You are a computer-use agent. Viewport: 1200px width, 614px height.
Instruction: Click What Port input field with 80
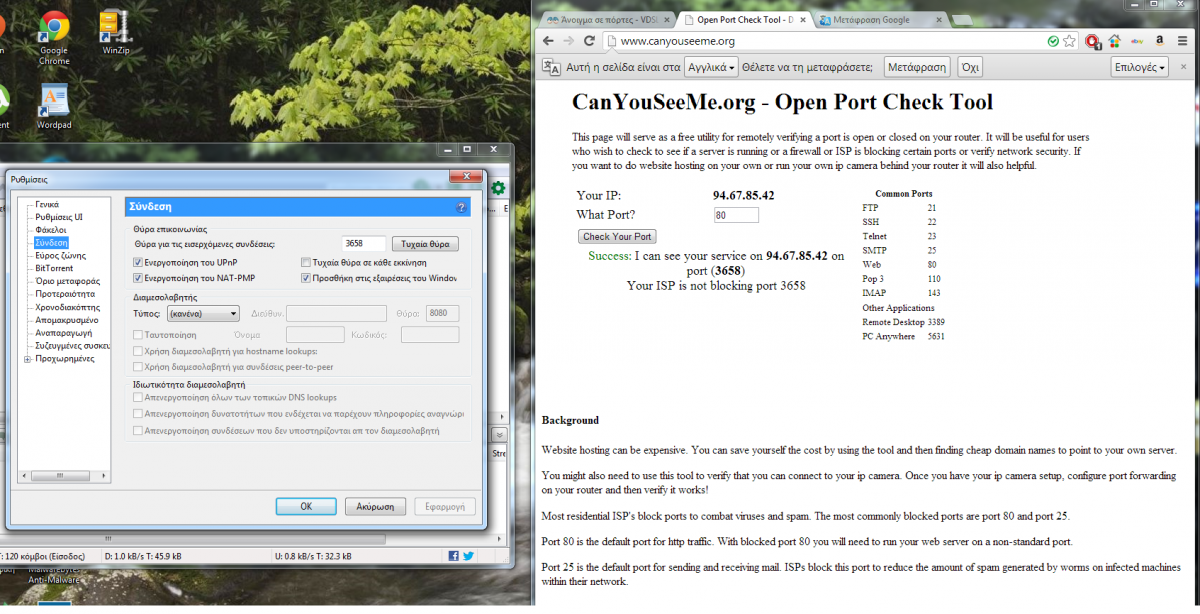736,215
